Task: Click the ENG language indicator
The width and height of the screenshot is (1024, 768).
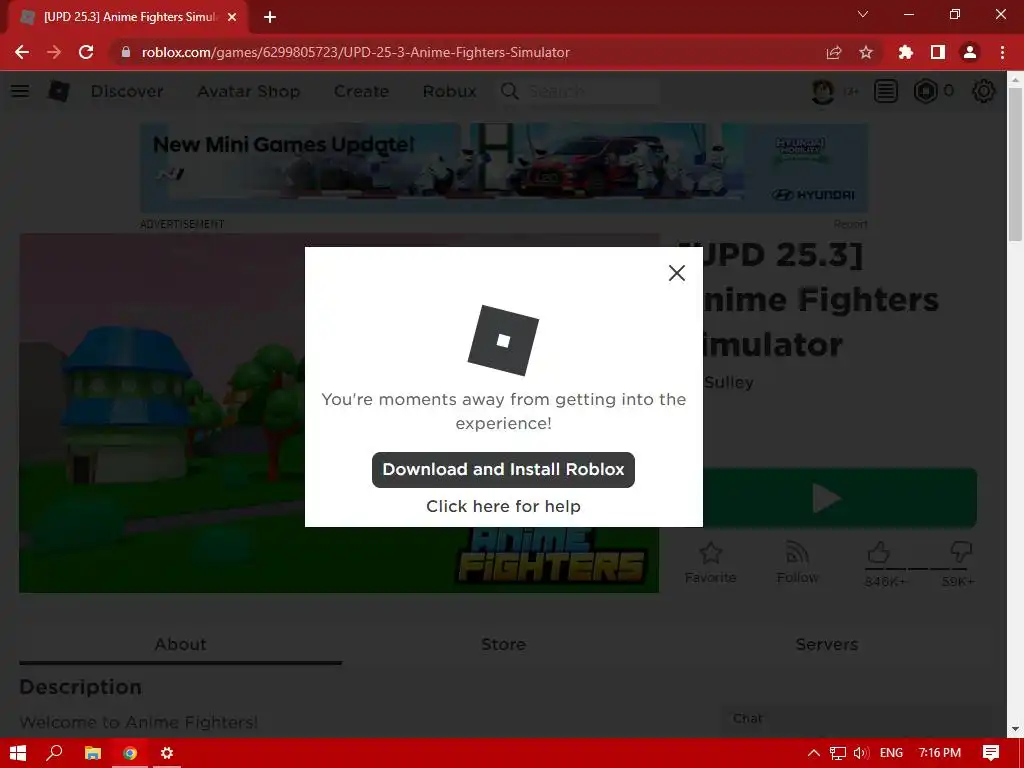Action: [891, 753]
